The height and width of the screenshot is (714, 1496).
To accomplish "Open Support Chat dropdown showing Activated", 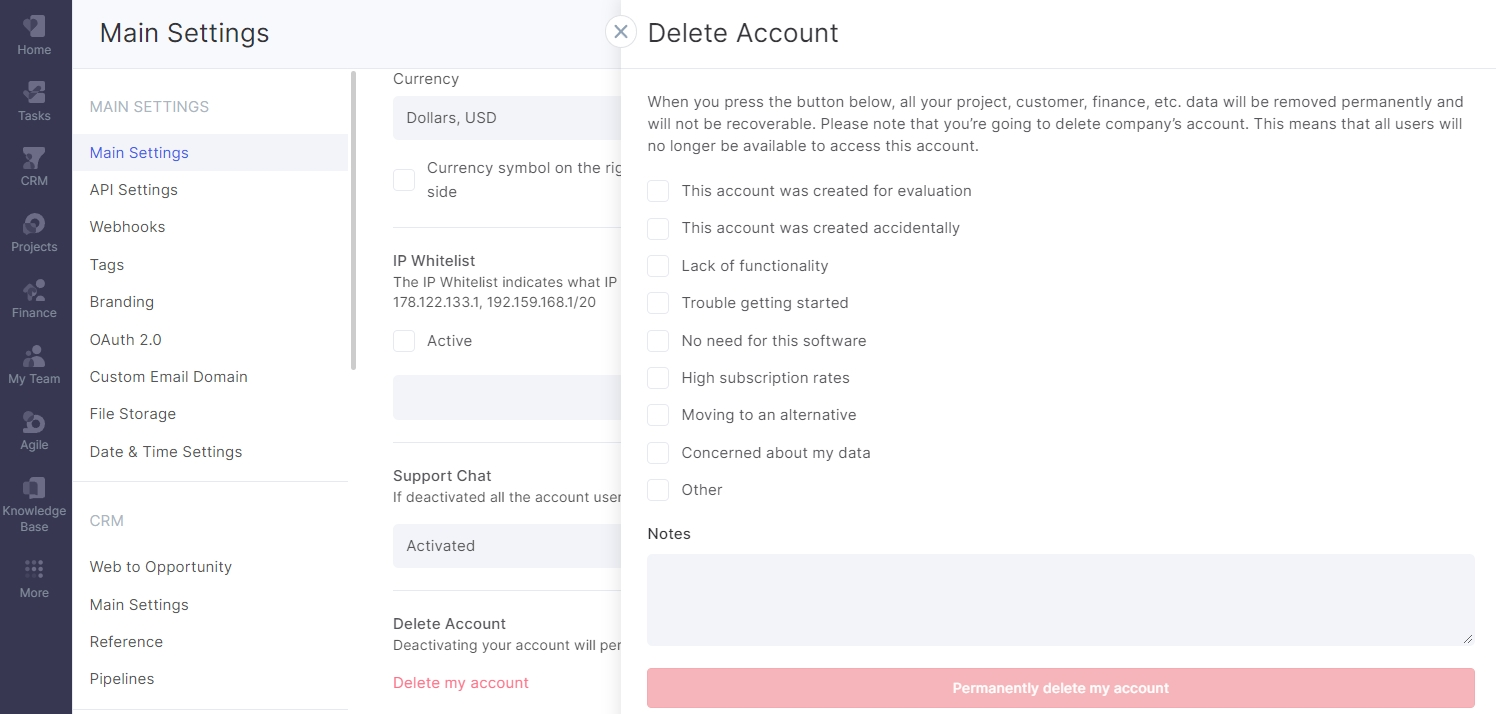I will [x=507, y=546].
